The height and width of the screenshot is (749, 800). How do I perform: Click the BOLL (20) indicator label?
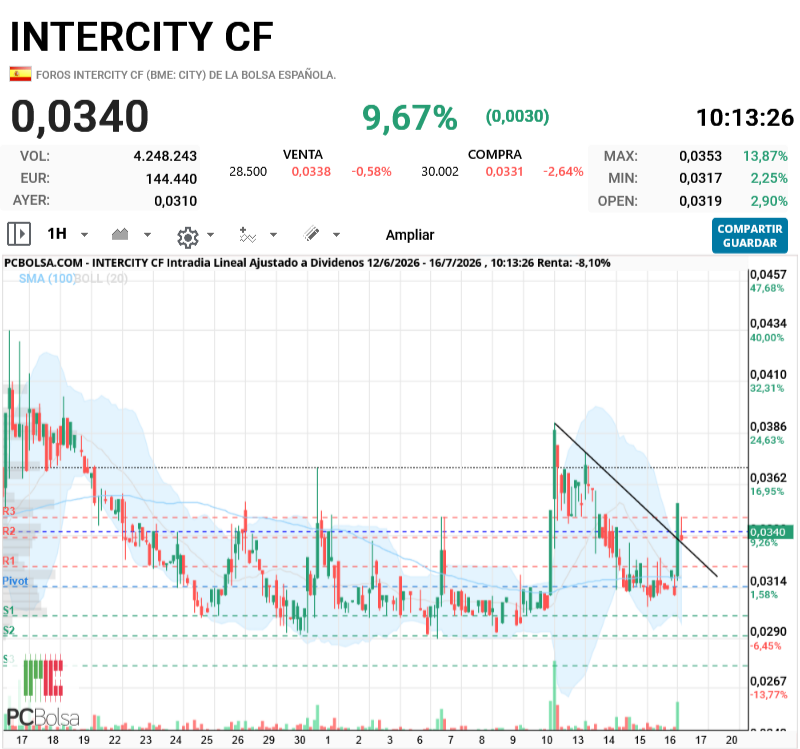click(x=101, y=279)
